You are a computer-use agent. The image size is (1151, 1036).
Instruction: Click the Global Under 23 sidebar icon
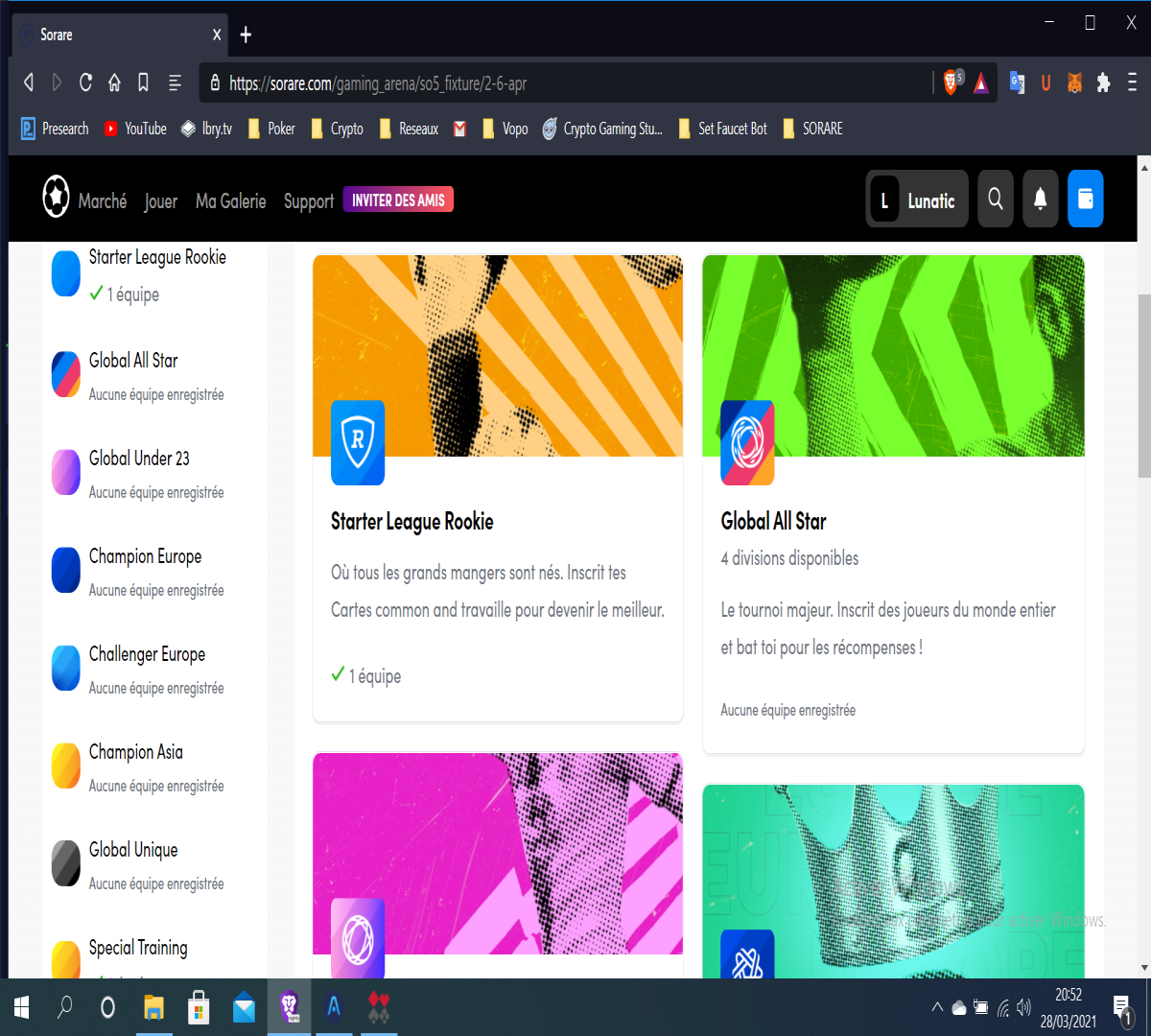66,472
